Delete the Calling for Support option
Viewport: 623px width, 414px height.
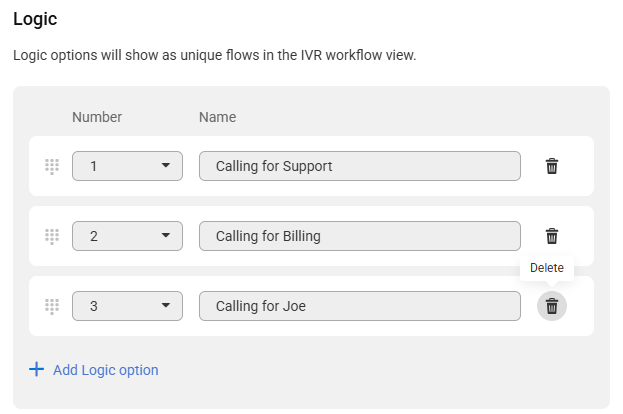551,166
